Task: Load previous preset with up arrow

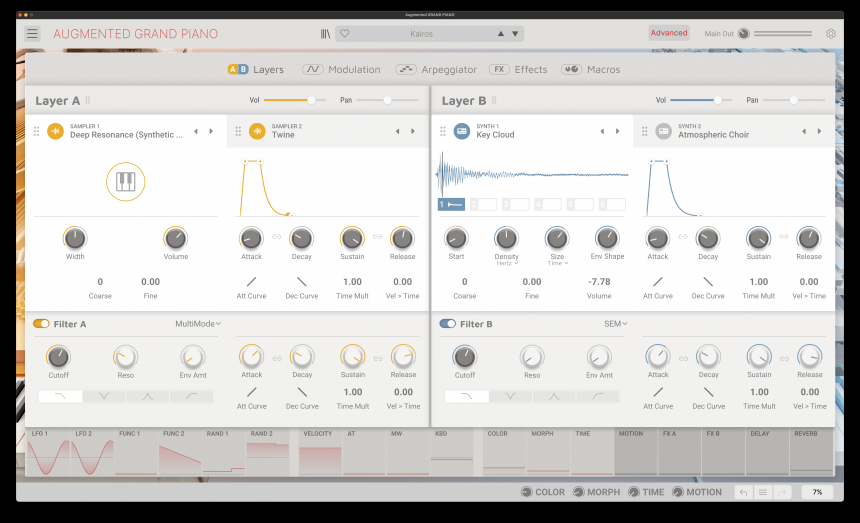Action: (501, 33)
